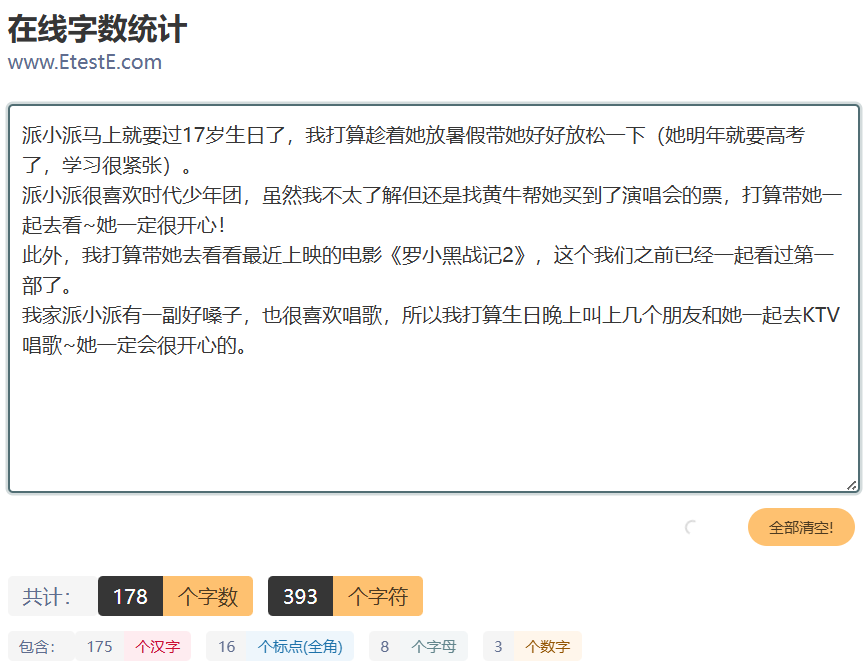867x661 pixels.
Task: Click the 个字数 label
Action: pyautogui.click(x=208, y=596)
